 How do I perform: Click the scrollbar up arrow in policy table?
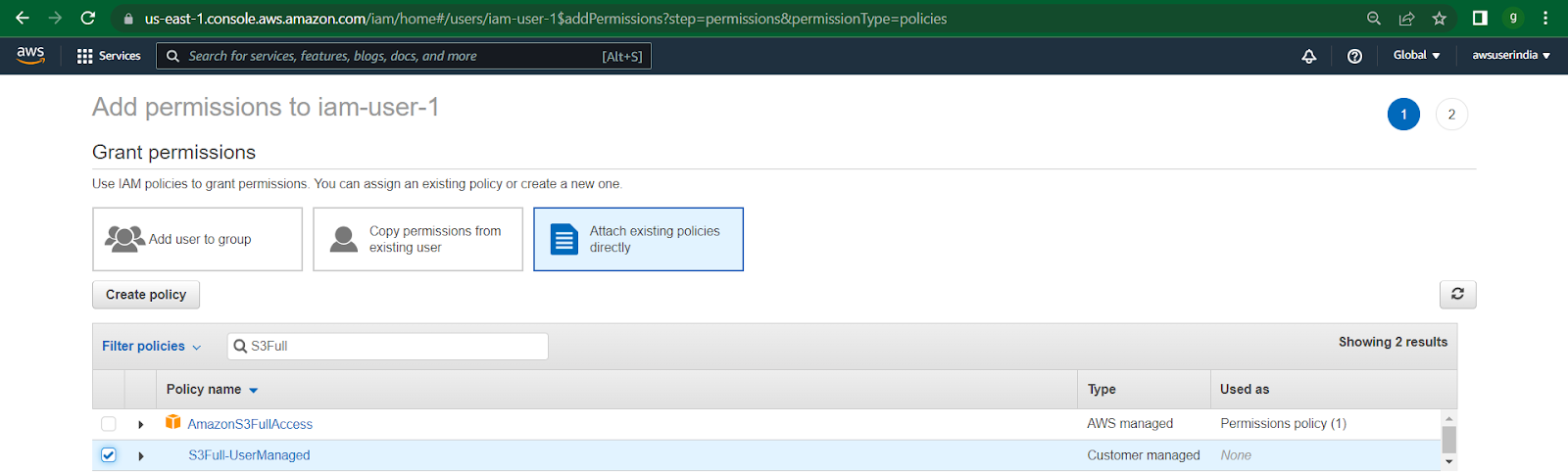coord(1448,418)
